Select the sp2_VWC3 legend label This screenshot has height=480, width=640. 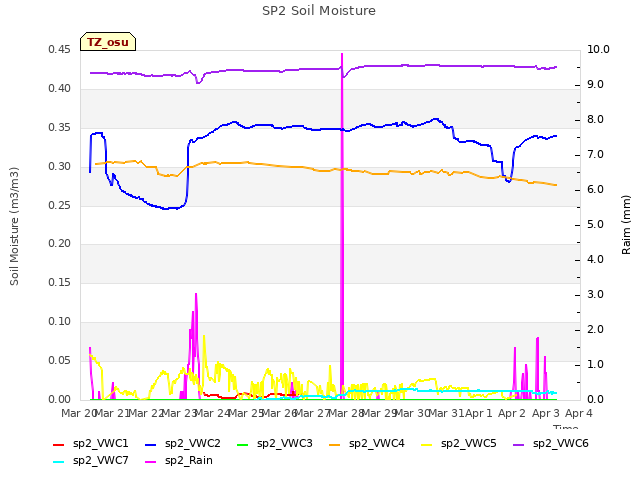tap(284, 444)
